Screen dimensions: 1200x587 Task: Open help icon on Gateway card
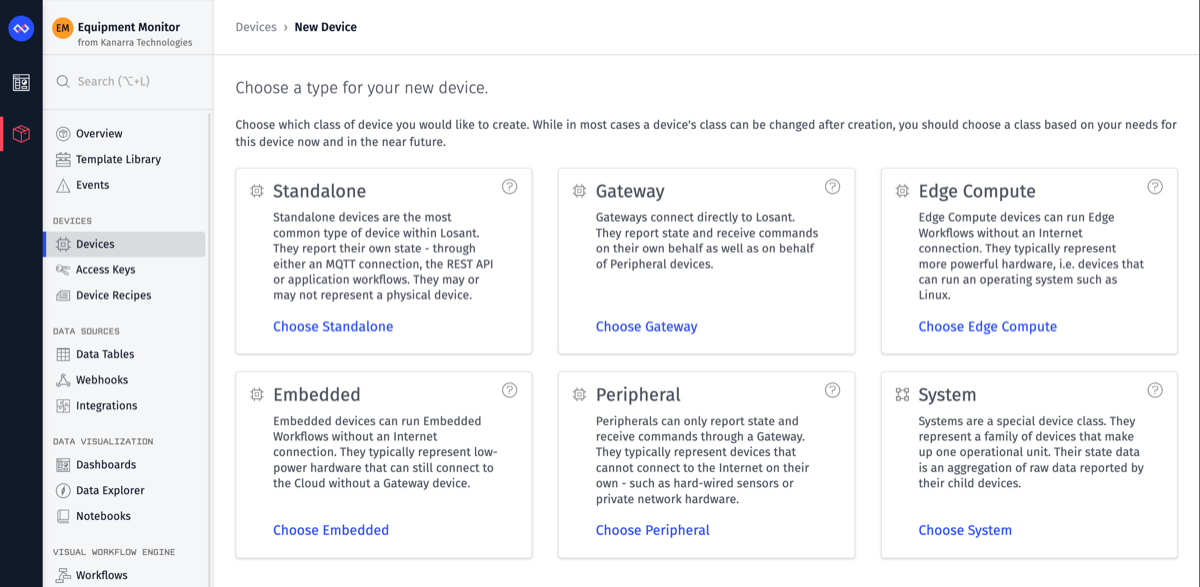pos(833,187)
